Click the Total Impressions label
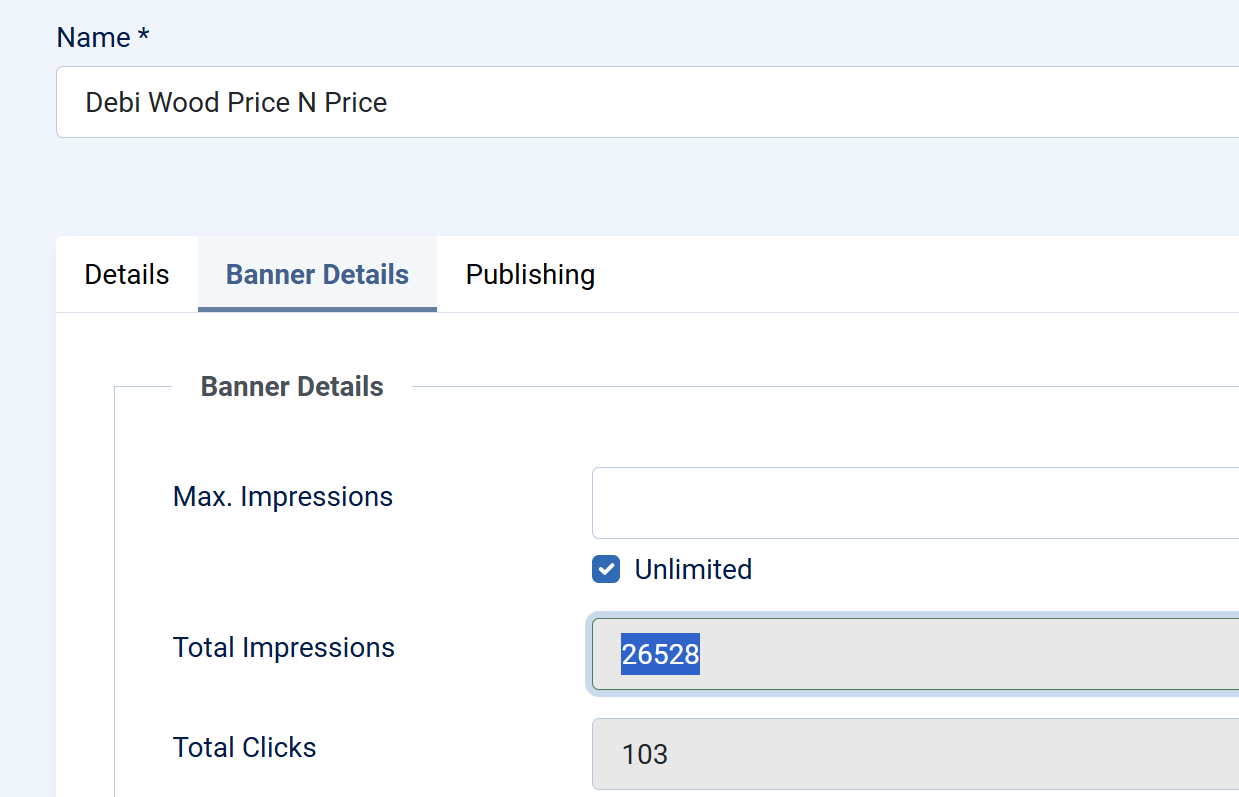The height and width of the screenshot is (797, 1239). [284, 647]
